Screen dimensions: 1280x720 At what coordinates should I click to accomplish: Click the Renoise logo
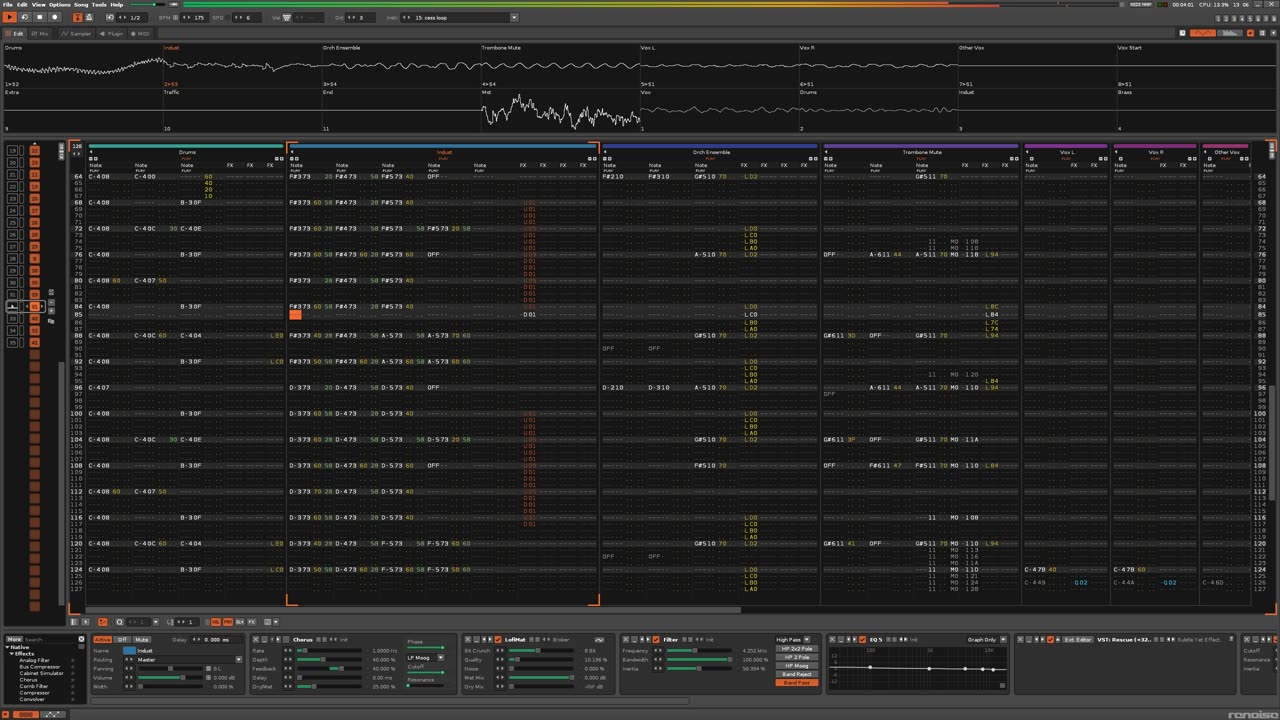pos(1252,713)
